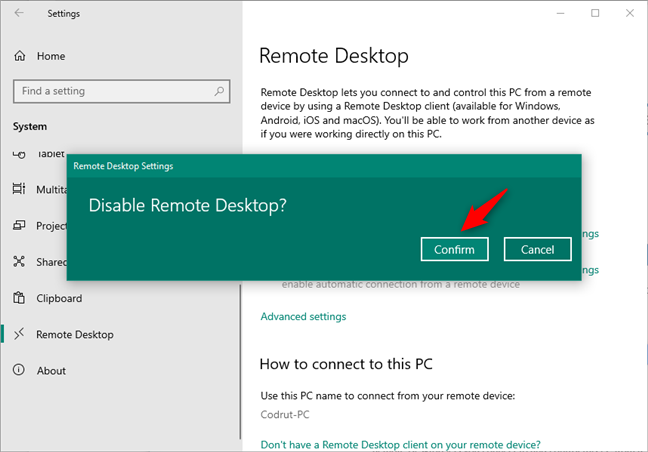This screenshot has height=452, width=648.
Task: Cancel the Disable Remote Desktop dialog
Action: pos(538,249)
